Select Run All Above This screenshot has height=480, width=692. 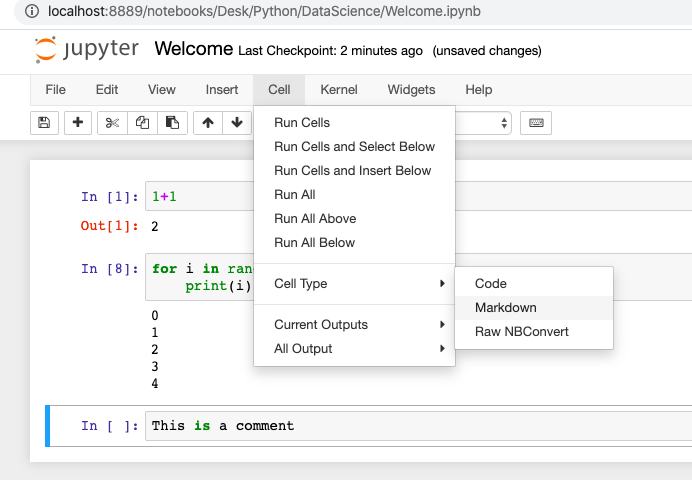coord(354,219)
